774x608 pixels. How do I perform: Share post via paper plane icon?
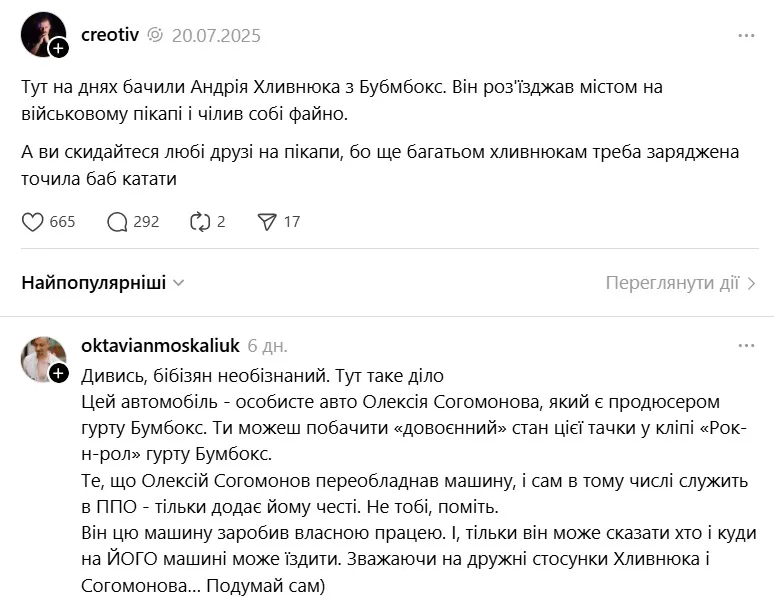(267, 221)
